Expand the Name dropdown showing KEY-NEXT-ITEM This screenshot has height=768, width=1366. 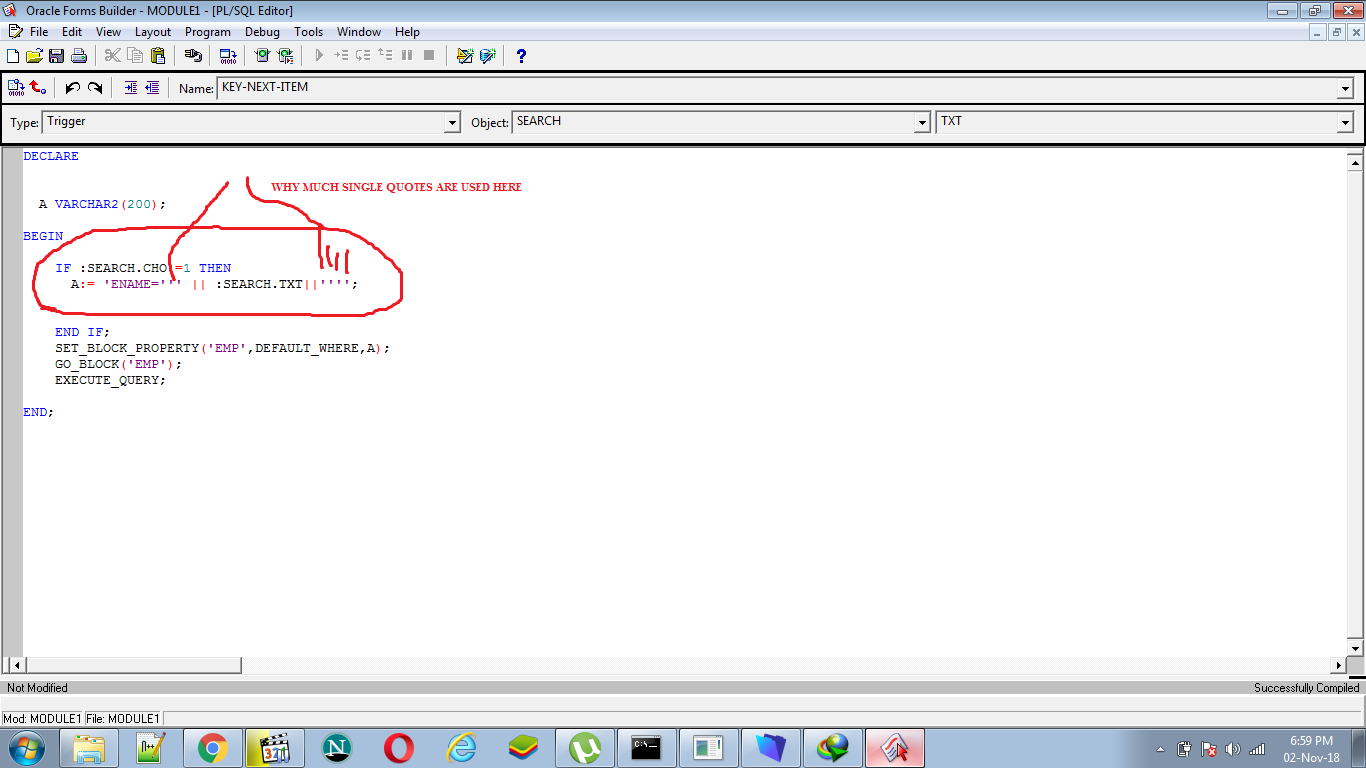coord(1344,89)
